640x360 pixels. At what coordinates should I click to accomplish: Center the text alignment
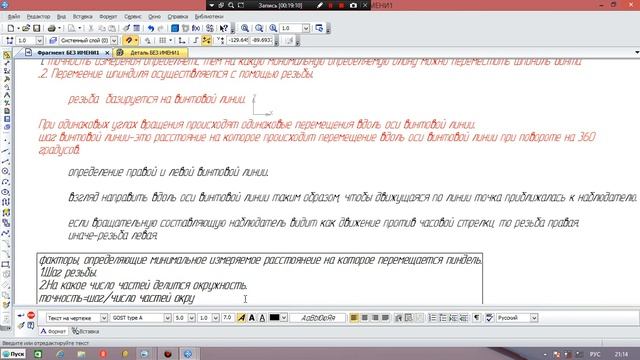tap(364, 318)
